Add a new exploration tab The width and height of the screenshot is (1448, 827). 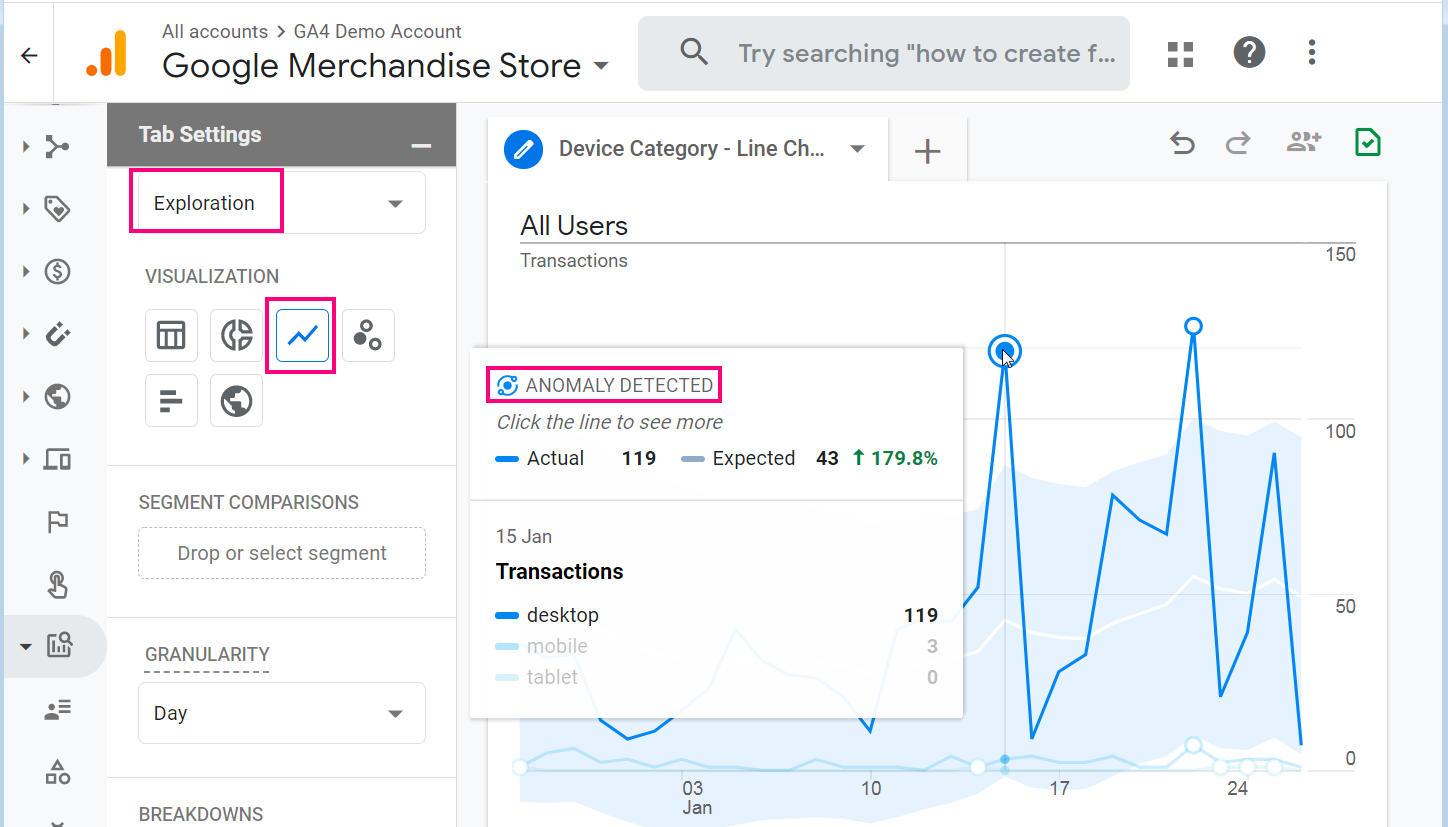(x=928, y=151)
